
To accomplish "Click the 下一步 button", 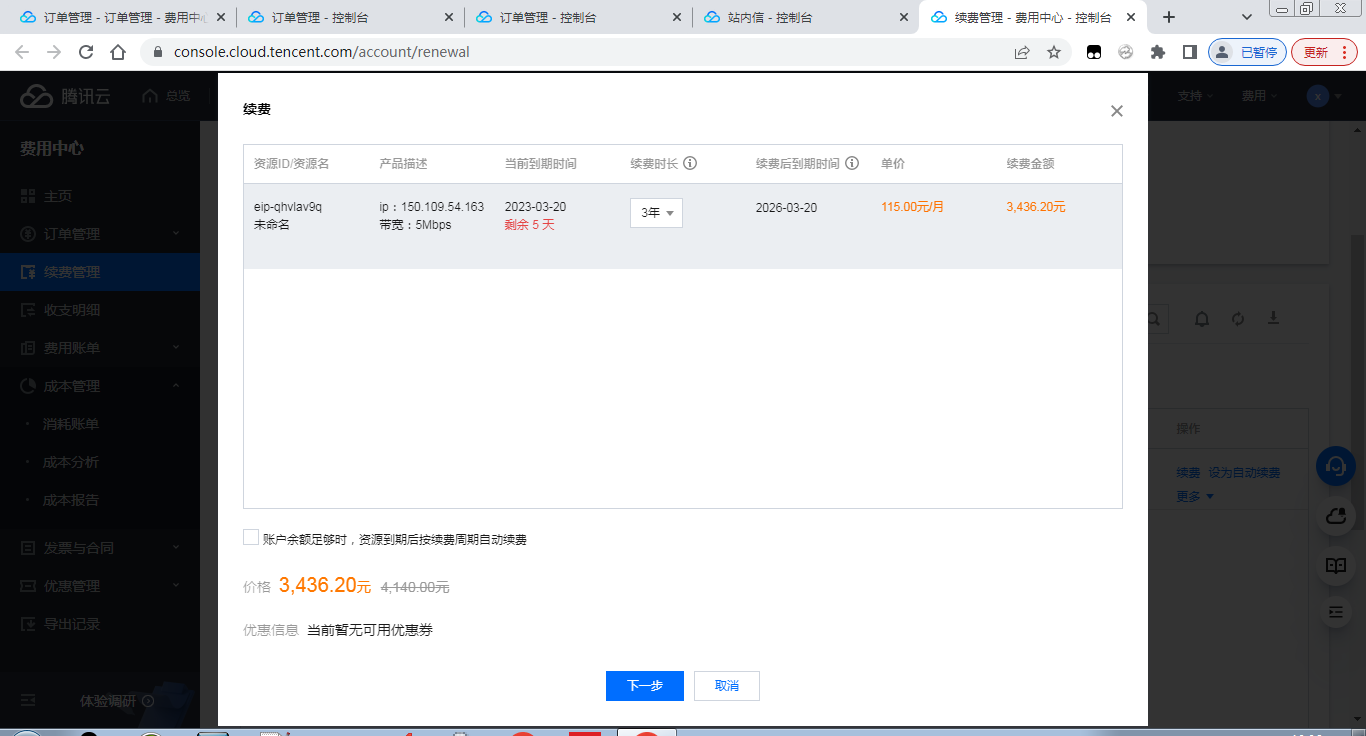I will coord(644,686).
